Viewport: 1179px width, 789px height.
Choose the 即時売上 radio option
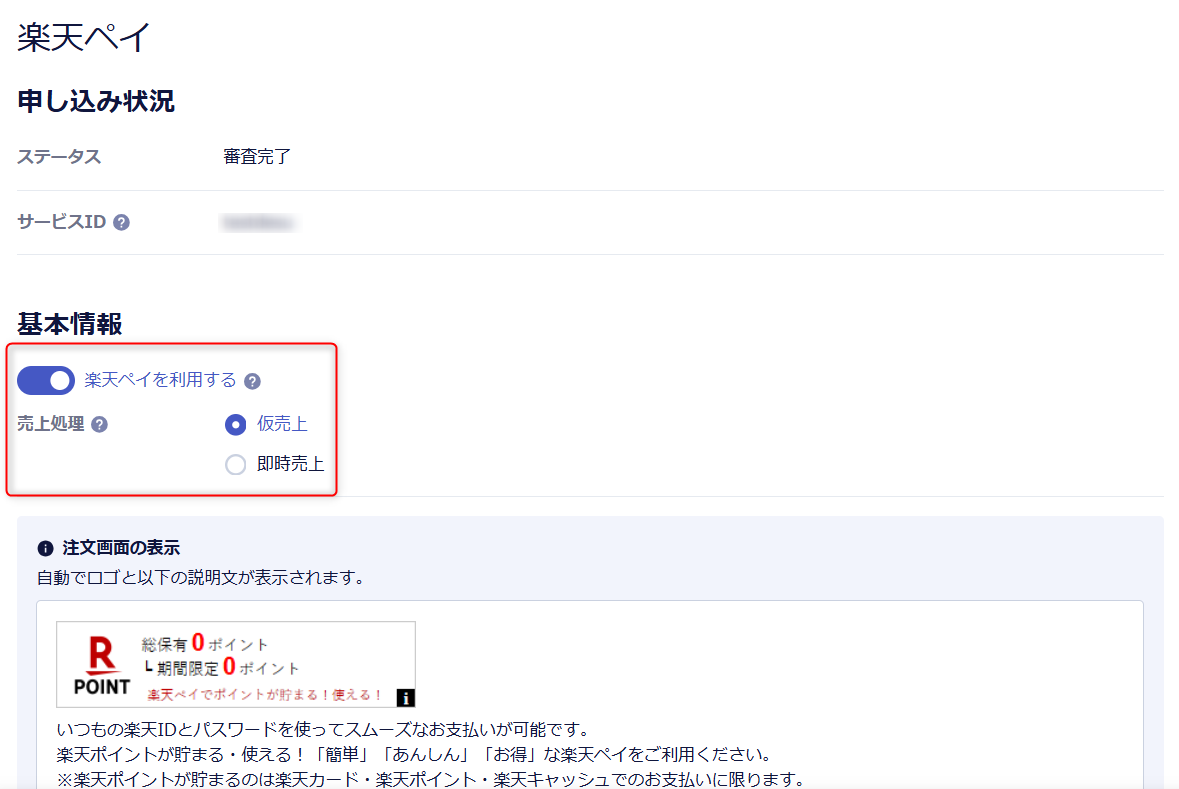coord(235,464)
